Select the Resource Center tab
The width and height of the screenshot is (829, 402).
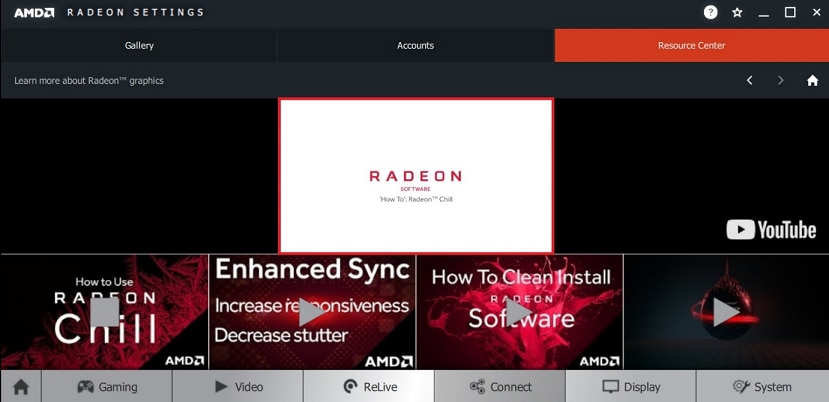coord(692,45)
